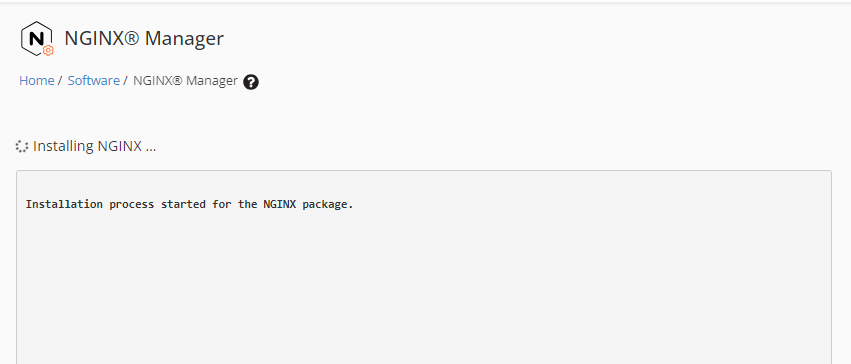Click the orange gear badge on logo

(48, 50)
